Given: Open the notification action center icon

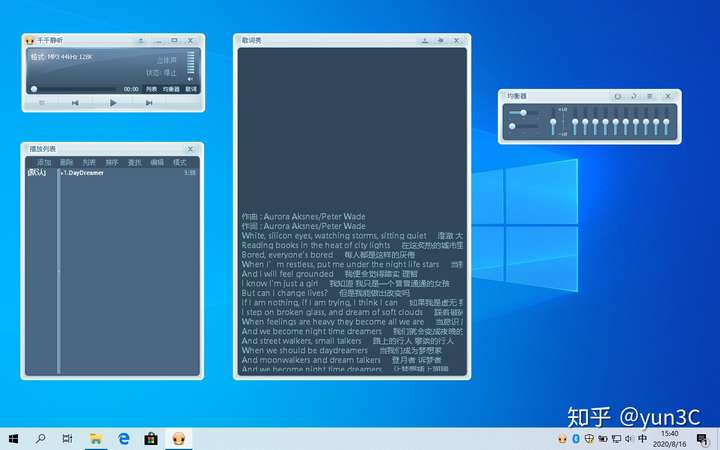Looking at the screenshot, I should 703,439.
